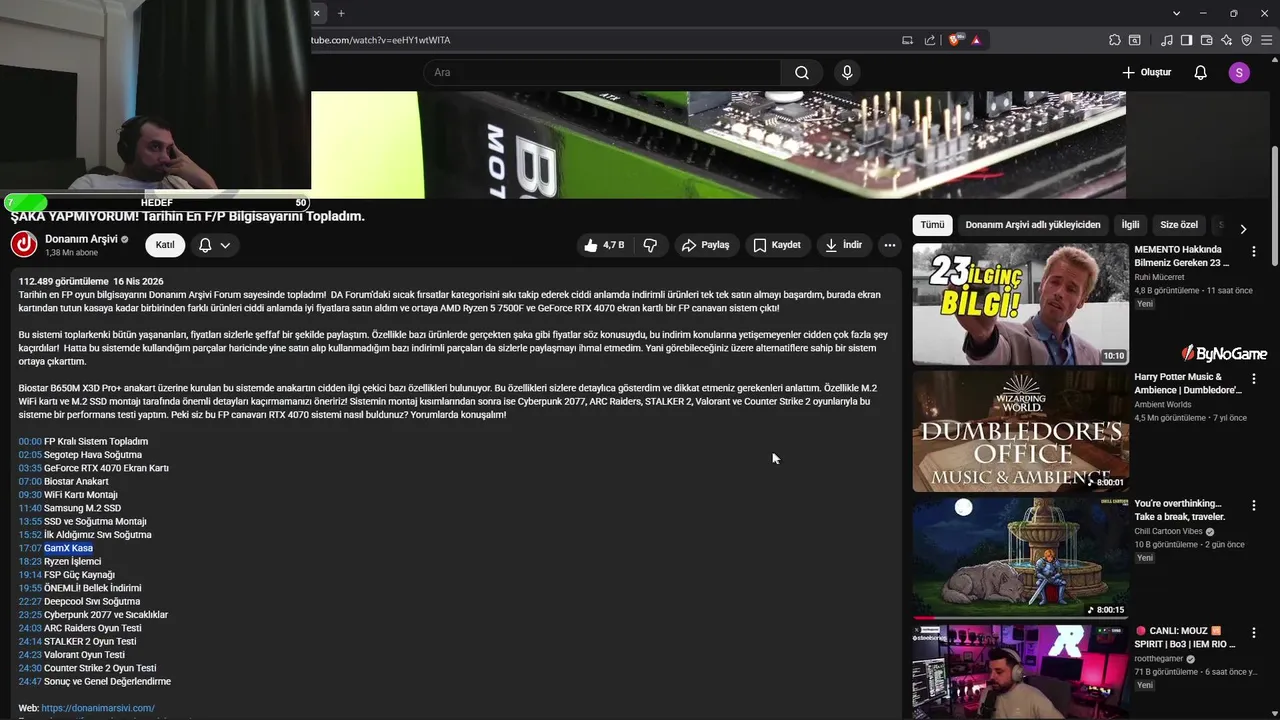Open the browser hamburger main menu

coord(1266,40)
